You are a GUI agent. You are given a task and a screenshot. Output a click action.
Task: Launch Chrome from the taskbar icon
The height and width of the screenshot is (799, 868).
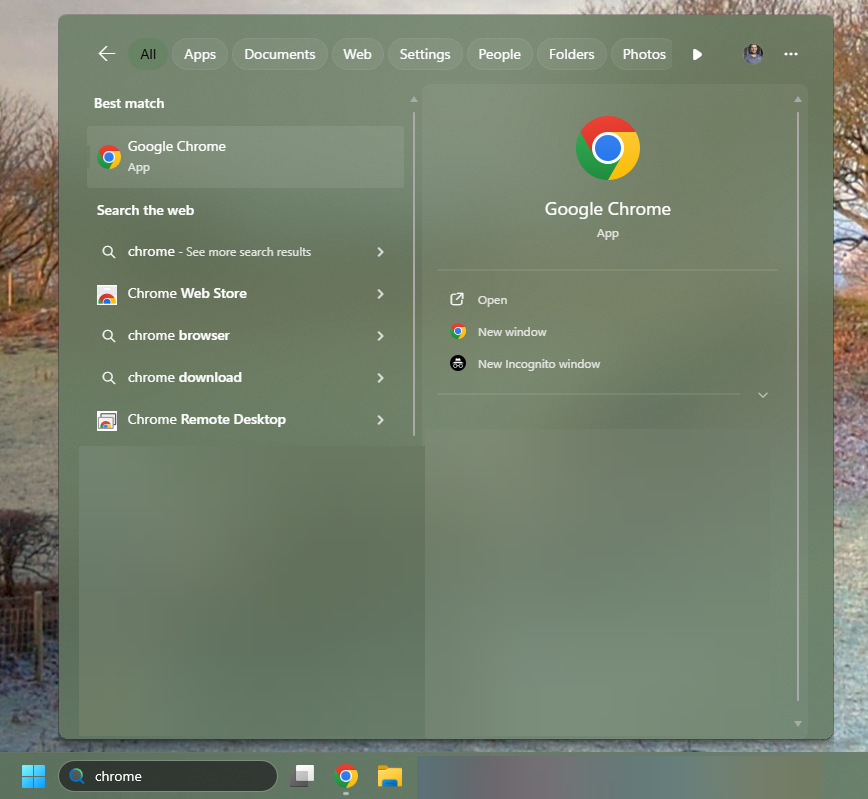pos(346,776)
